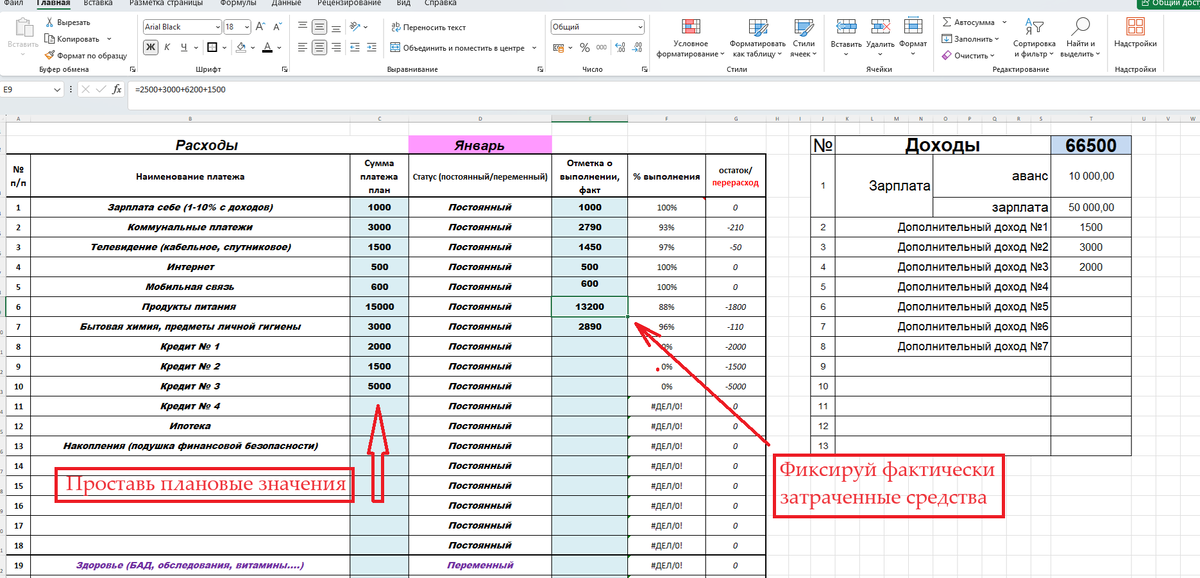Click the Вставить cells button
This screenshot has height=578, width=1200.
click(846, 36)
